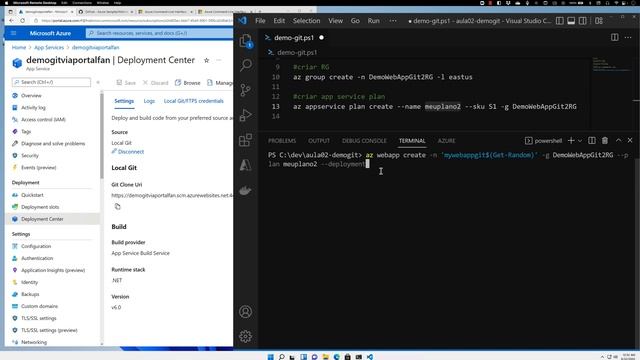Screen dimensions: 640x360
Task: Open VS Code from the taskbar
Action: click(x=370, y=357)
